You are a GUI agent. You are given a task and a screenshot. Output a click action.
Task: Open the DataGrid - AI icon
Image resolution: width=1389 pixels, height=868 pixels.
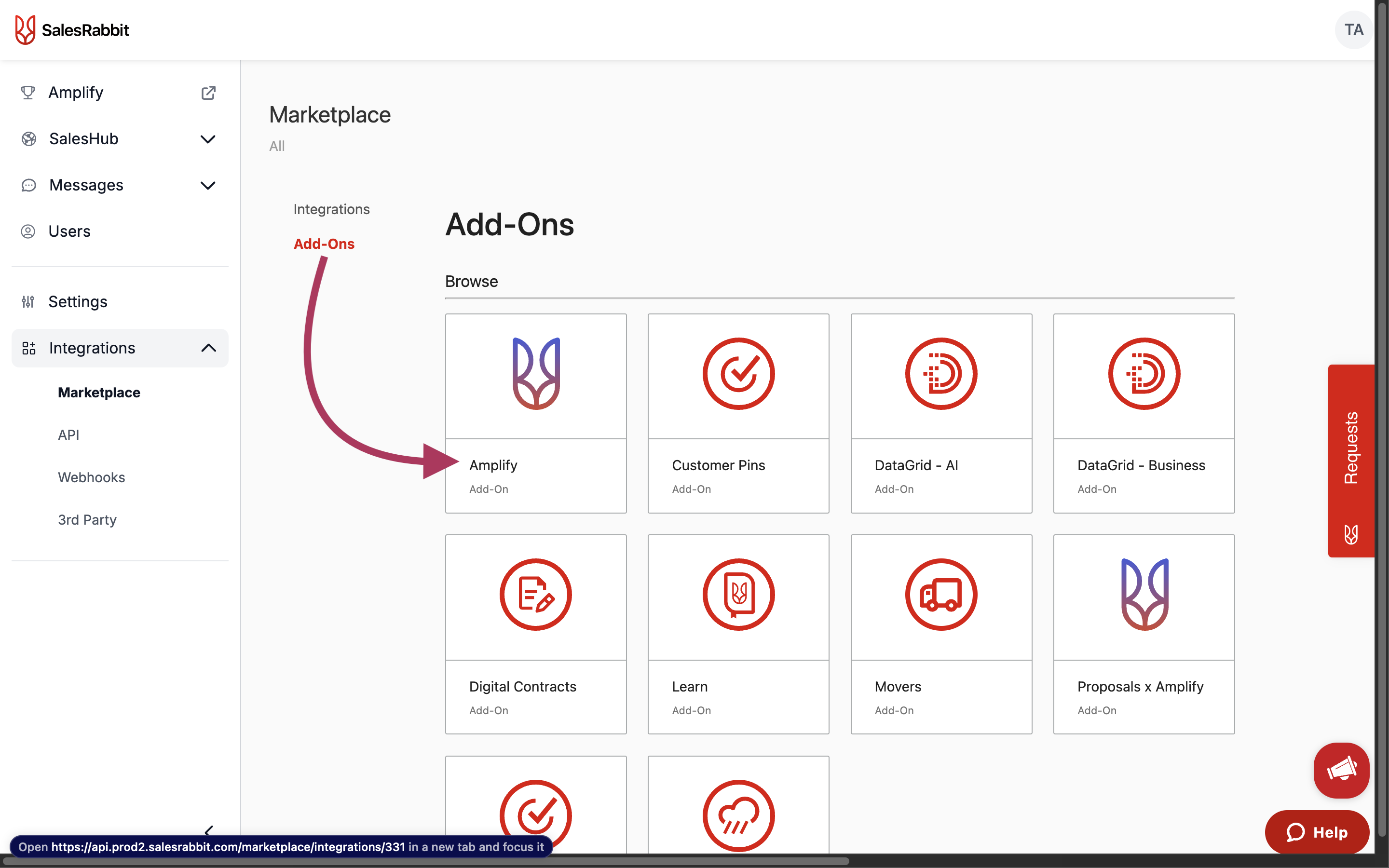click(x=941, y=374)
